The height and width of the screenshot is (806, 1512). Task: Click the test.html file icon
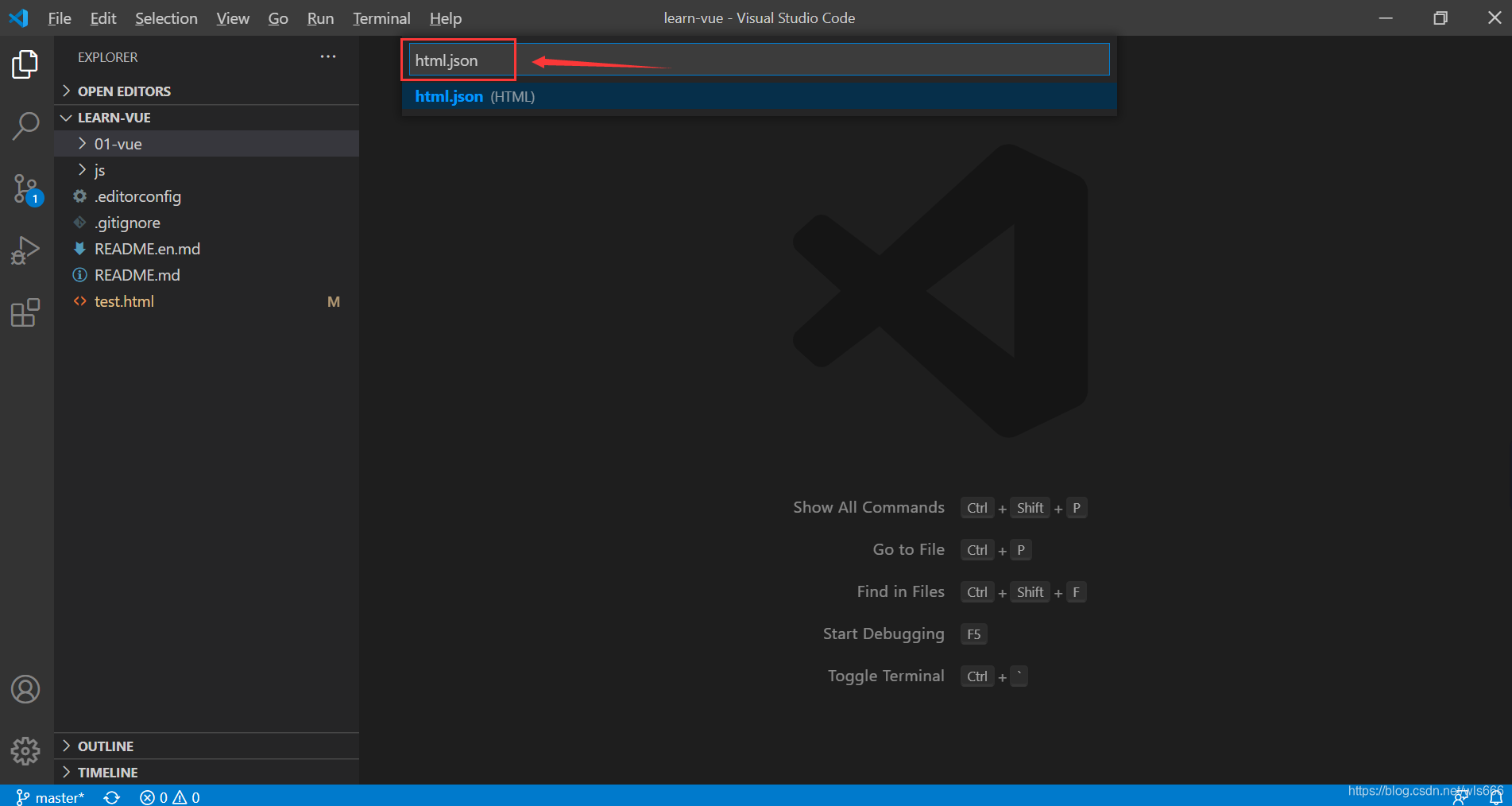click(79, 300)
